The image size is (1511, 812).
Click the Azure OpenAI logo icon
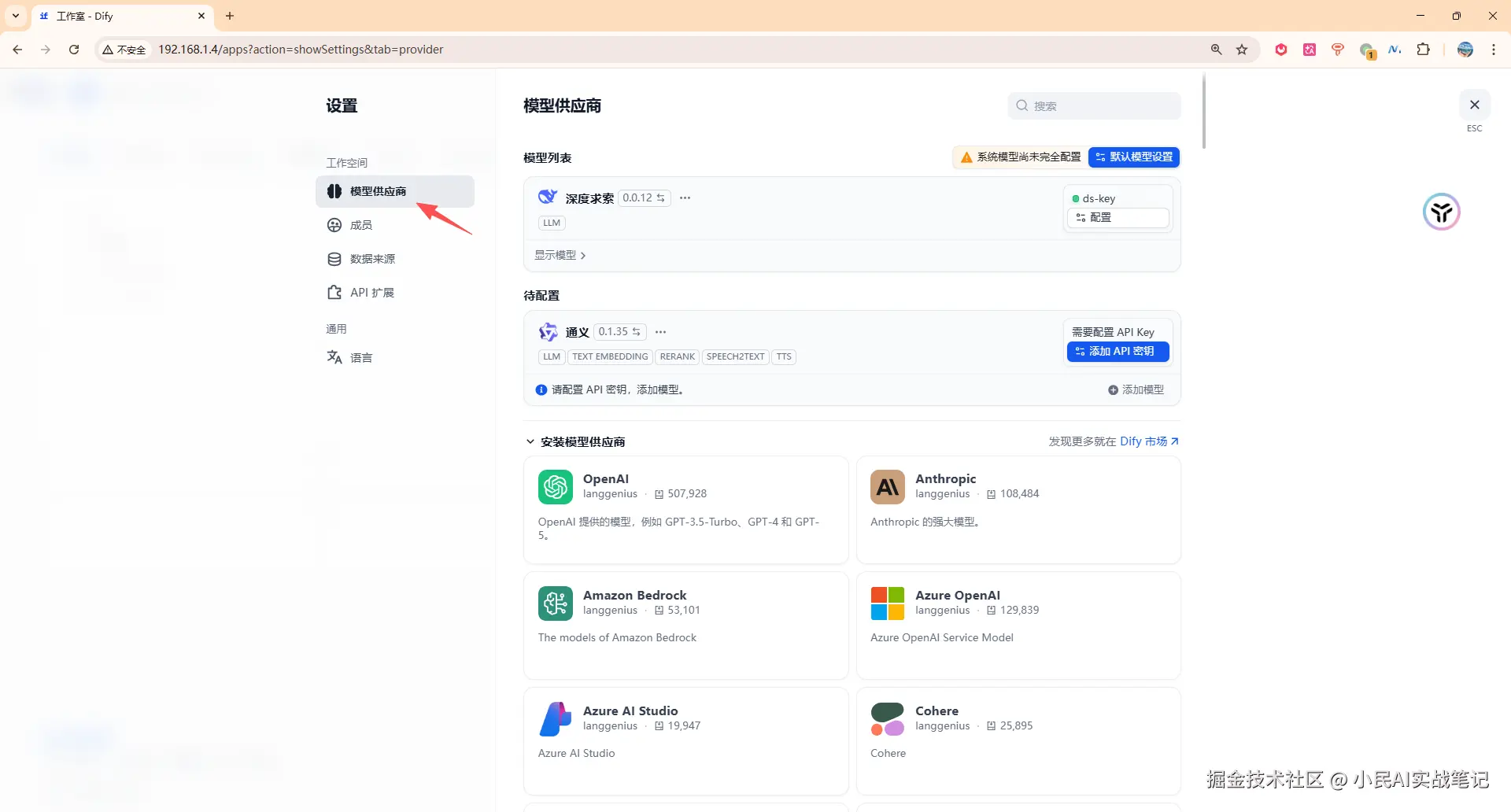tap(888, 603)
